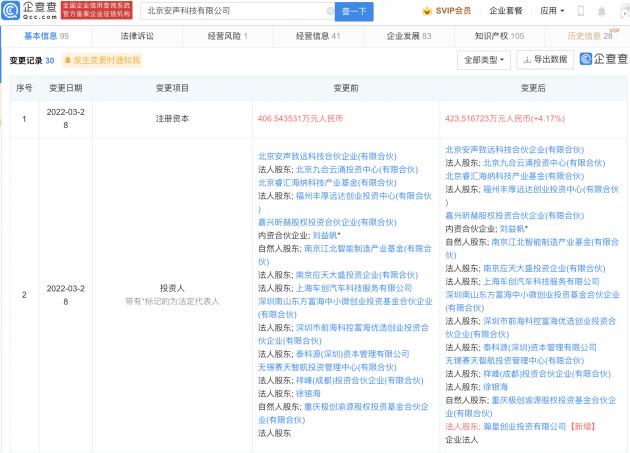This screenshot has height=453, width=630.
Task: Click the 查一下 search button
Action: pos(354,11)
